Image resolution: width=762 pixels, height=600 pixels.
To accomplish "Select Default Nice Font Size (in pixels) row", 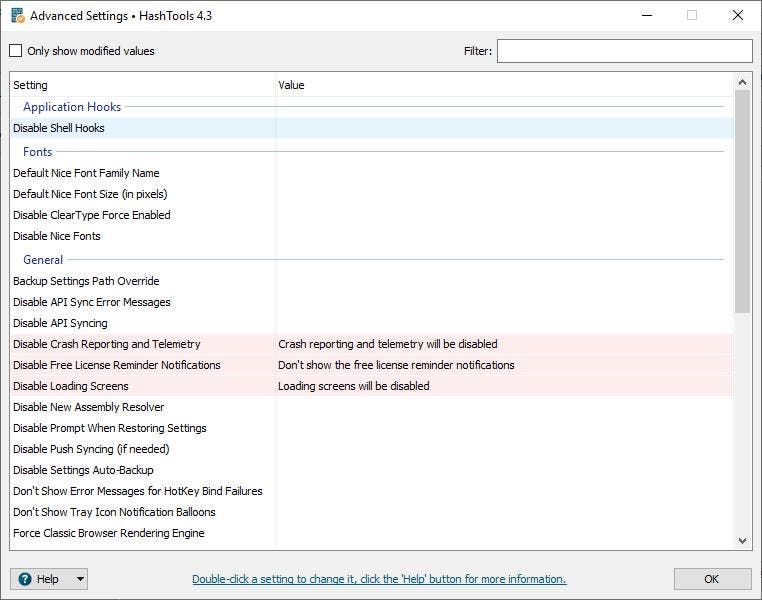I will [x=372, y=194].
